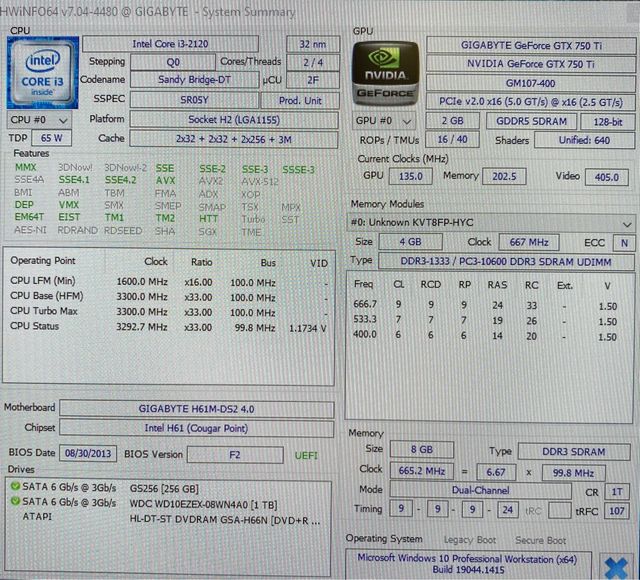The image size is (640, 580).
Task: Click the NVIDIA GeForce logo
Action: [x=385, y=73]
